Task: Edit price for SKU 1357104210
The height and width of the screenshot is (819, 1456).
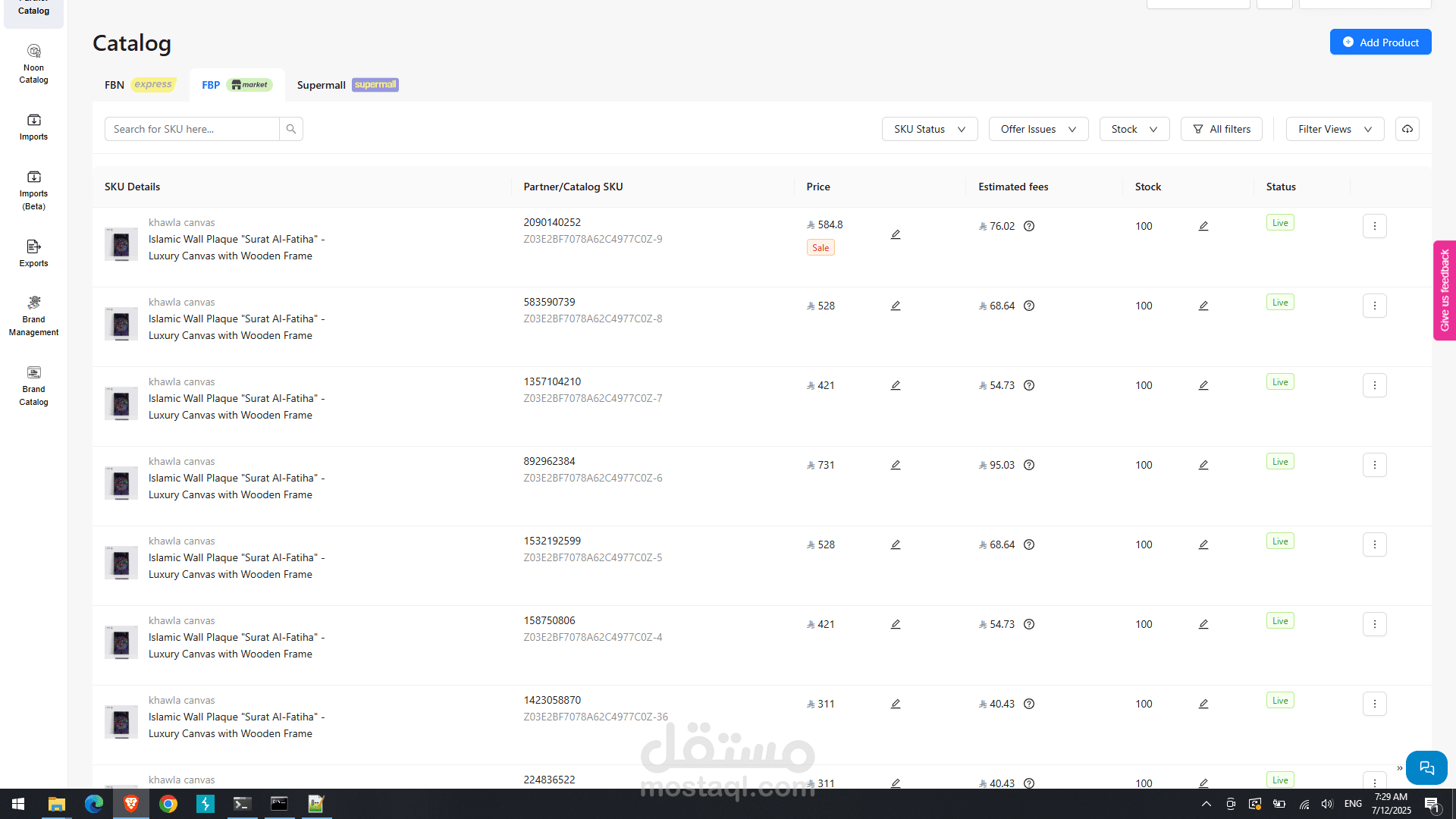Action: click(x=896, y=385)
